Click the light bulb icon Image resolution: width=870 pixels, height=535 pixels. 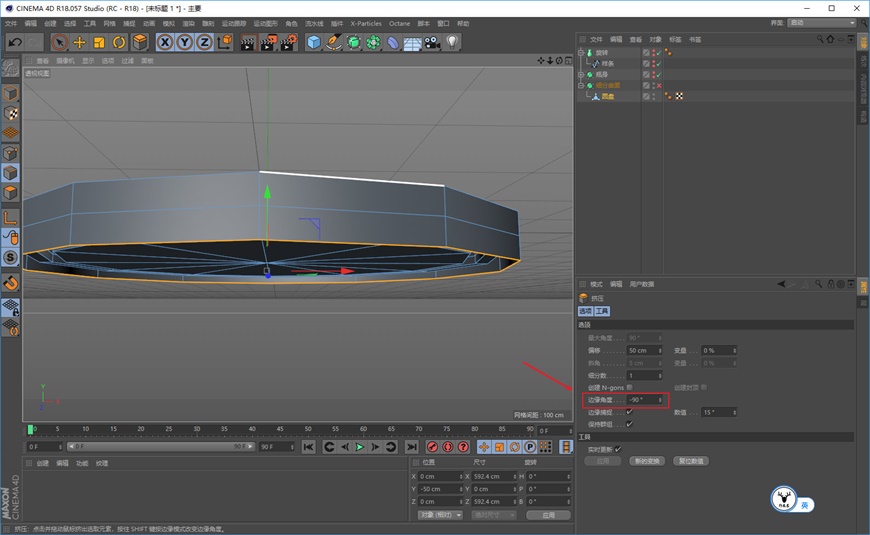pos(452,42)
